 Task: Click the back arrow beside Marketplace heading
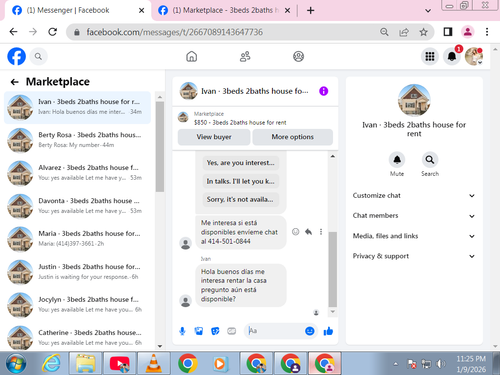(14, 82)
